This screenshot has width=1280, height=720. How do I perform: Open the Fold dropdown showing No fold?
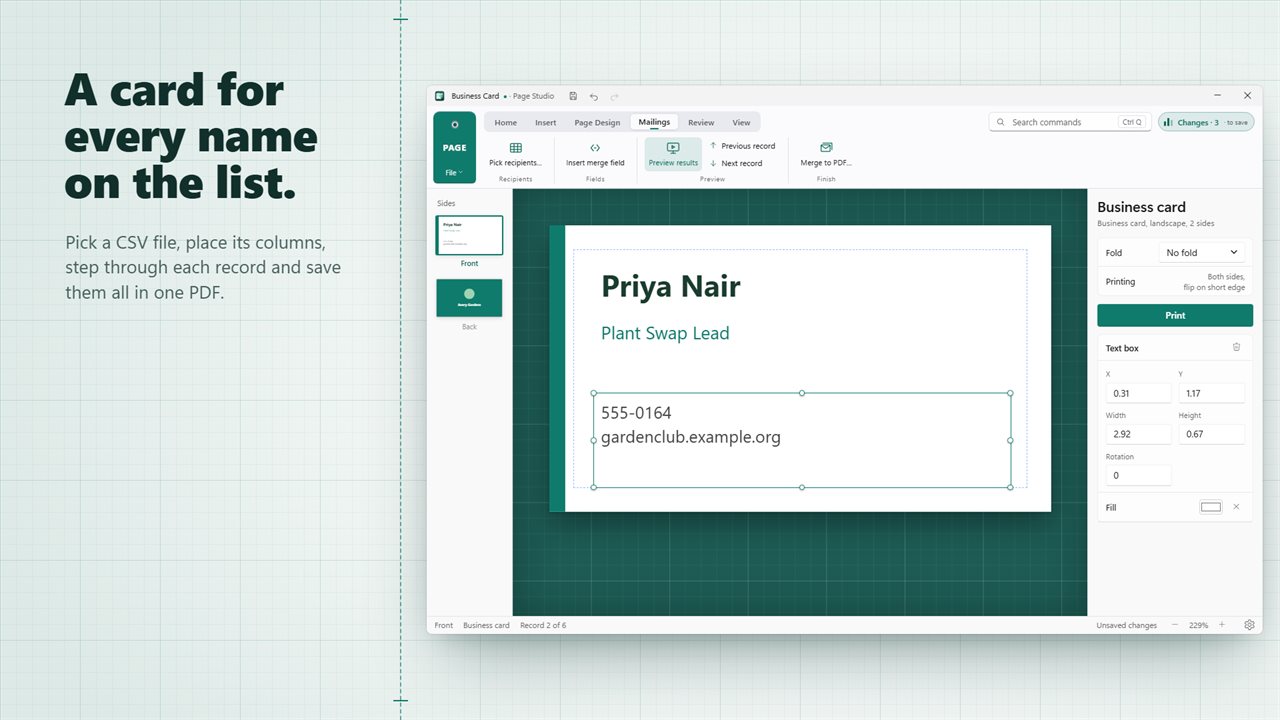click(x=1204, y=253)
